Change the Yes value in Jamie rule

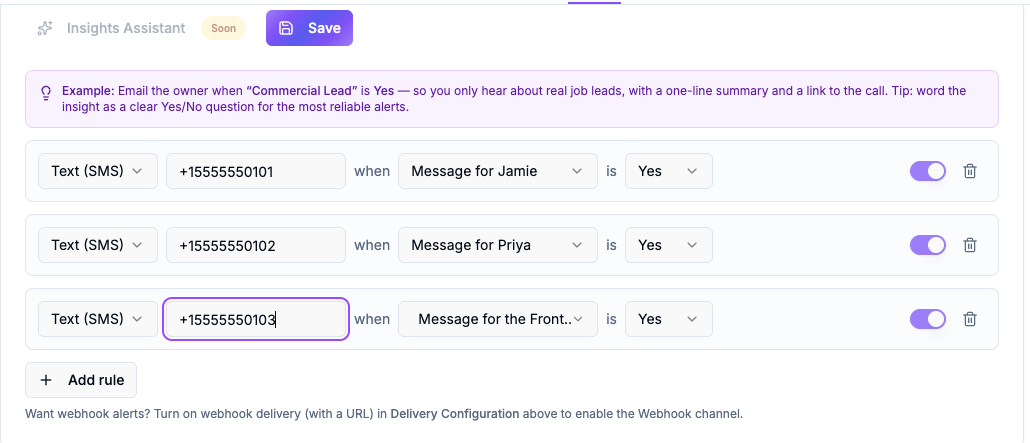(x=669, y=171)
